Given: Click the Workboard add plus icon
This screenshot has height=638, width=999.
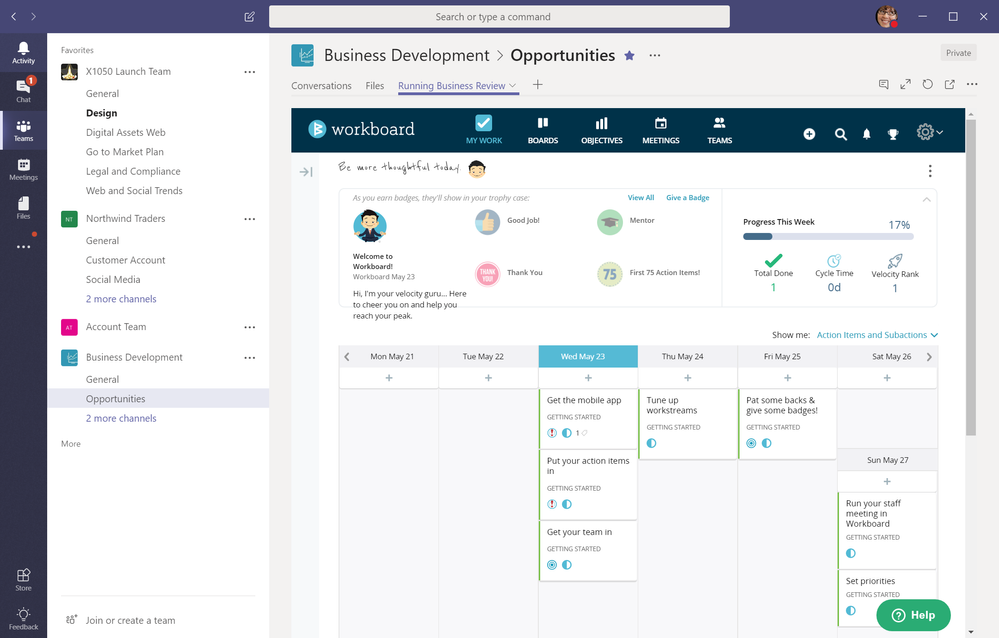Looking at the screenshot, I should click(x=809, y=134).
